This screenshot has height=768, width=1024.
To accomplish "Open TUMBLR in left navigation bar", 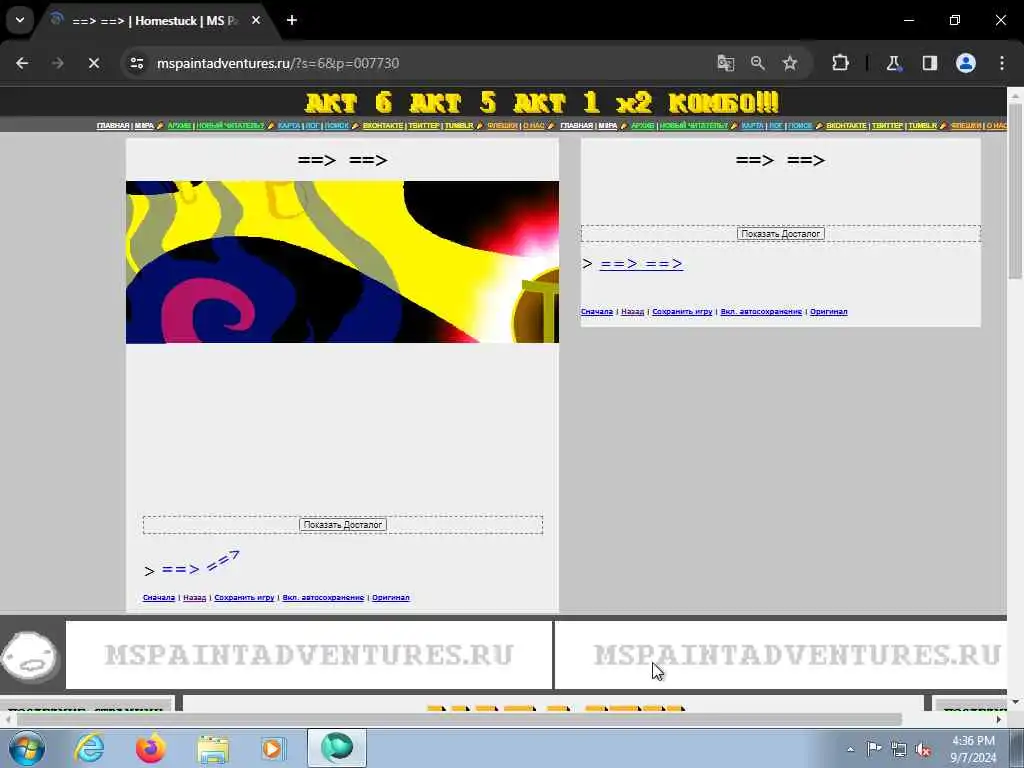I will [459, 125].
